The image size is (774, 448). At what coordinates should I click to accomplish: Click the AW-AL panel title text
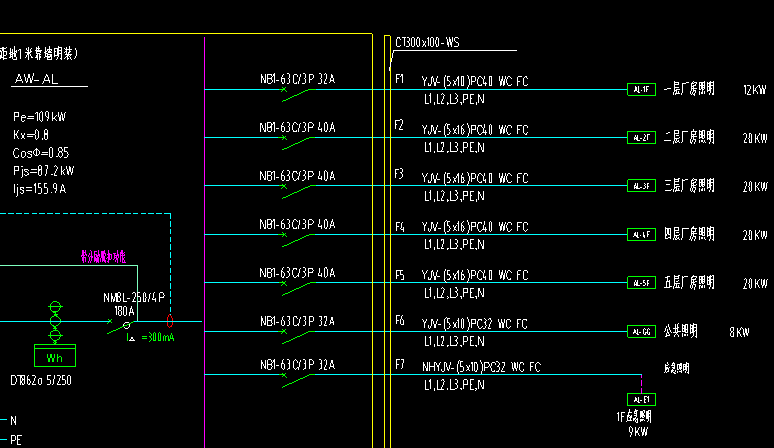(36, 78)
